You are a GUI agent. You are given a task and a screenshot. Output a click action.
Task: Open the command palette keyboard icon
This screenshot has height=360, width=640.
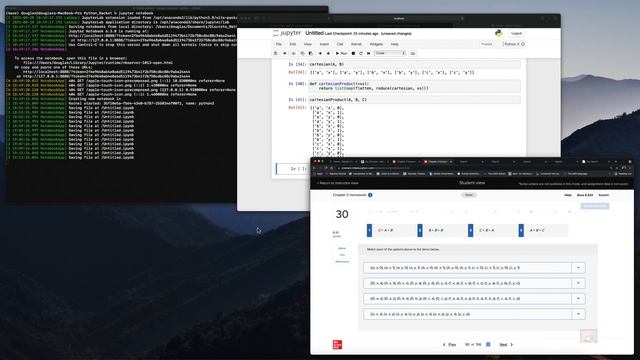click(x=413, y=53)
